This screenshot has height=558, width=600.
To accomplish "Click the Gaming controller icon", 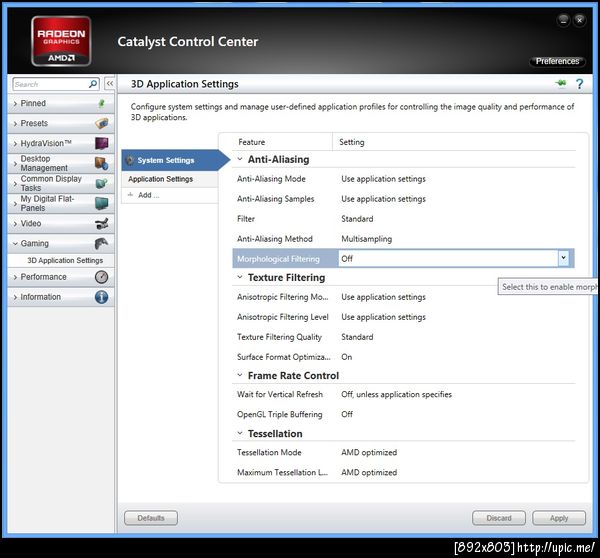I will [101, 243].
